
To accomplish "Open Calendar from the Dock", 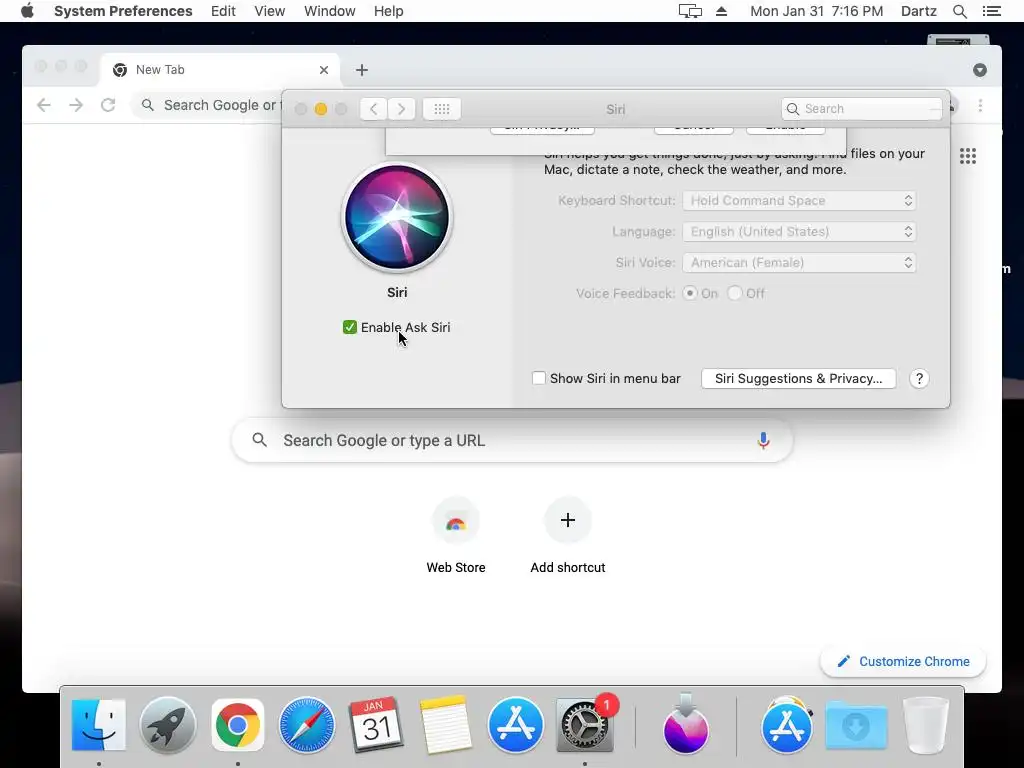I will (x=376, y=725).
